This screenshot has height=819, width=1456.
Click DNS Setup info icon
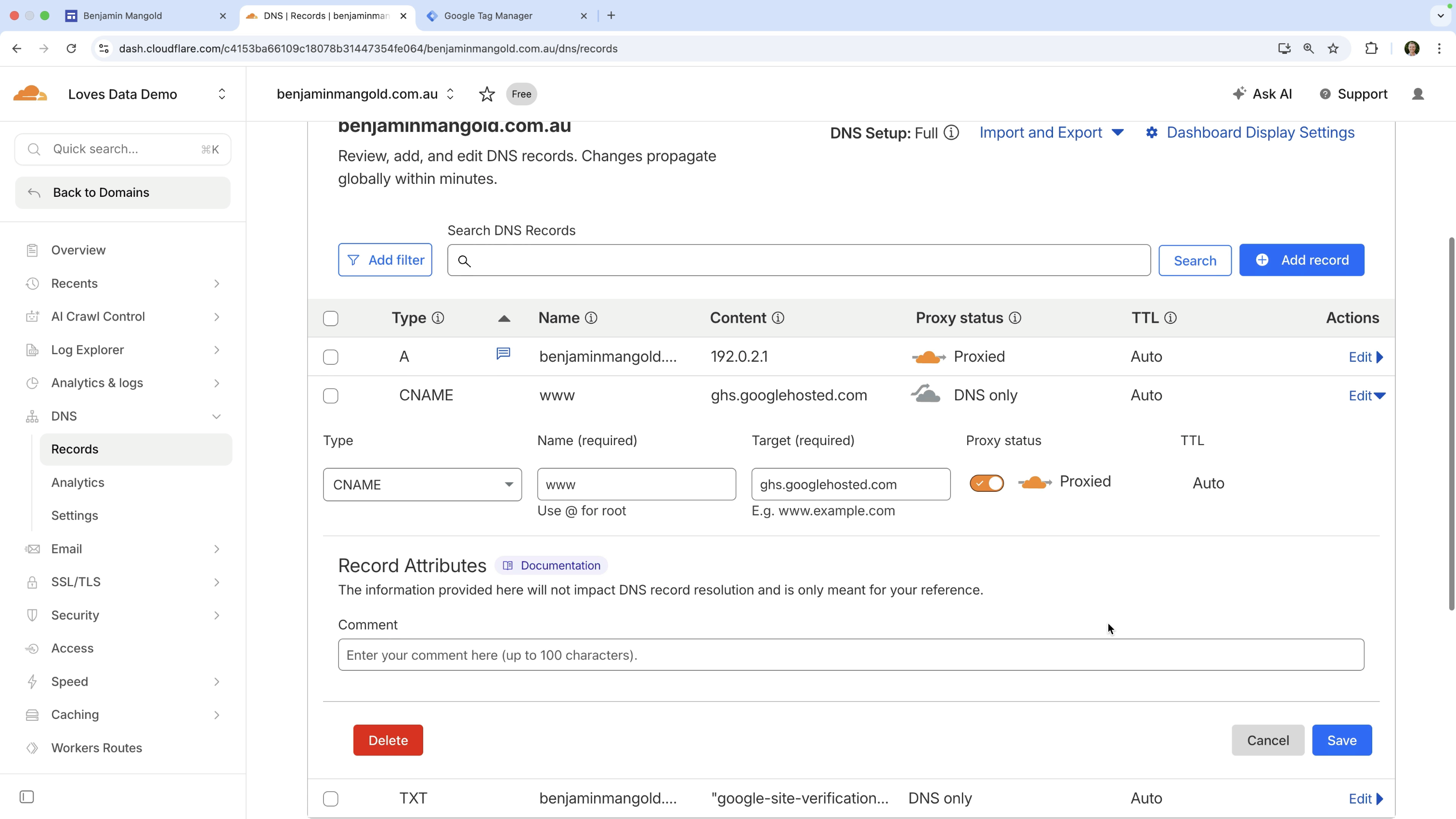(x=951, y=133)
